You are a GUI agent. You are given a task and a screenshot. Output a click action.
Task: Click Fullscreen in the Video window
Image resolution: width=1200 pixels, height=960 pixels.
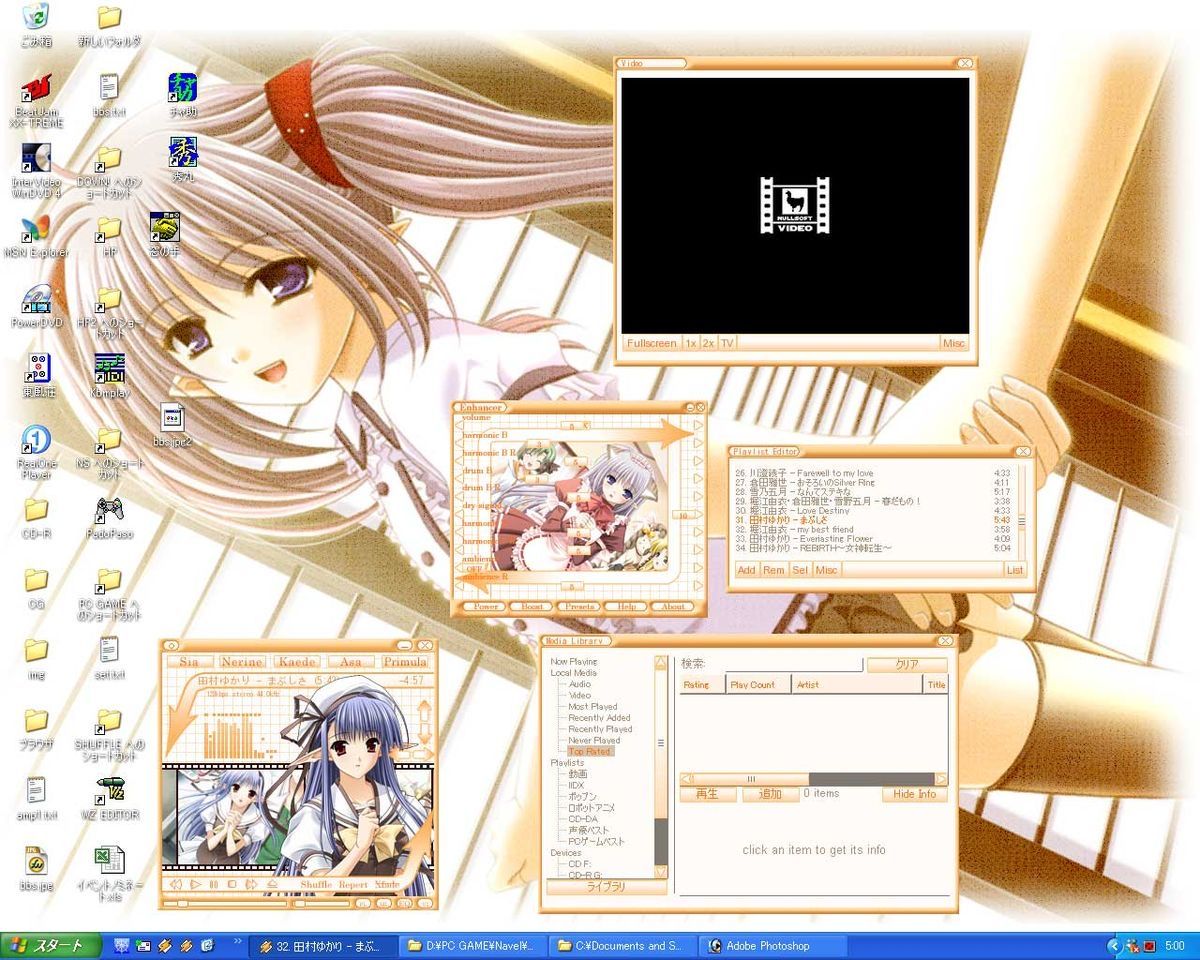(651, 343)
